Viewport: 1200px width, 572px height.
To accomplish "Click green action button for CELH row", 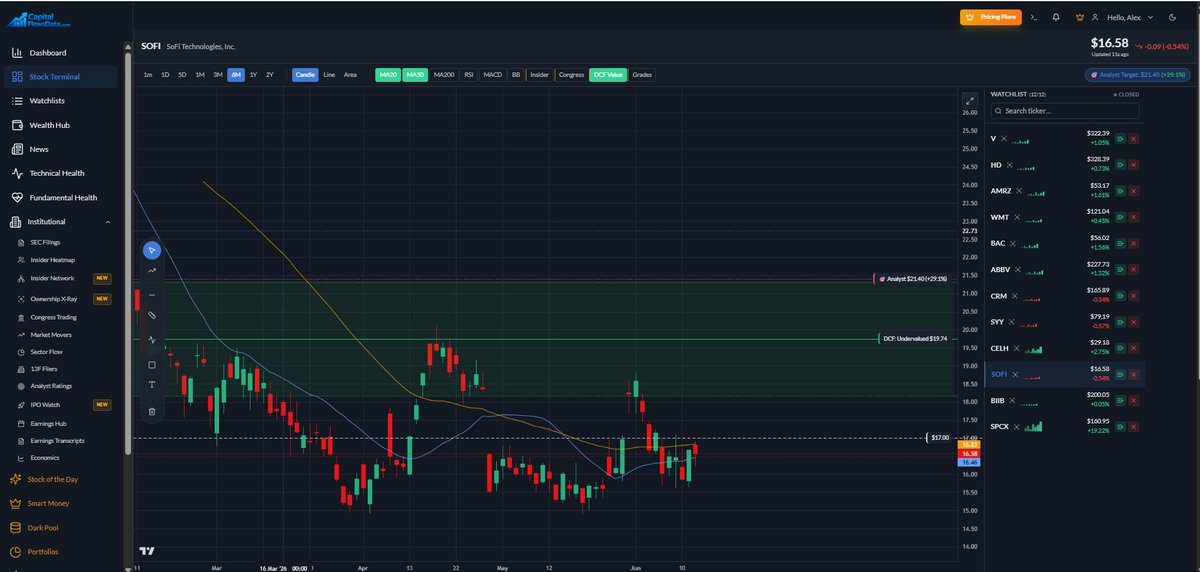I will pos(1120,348).
